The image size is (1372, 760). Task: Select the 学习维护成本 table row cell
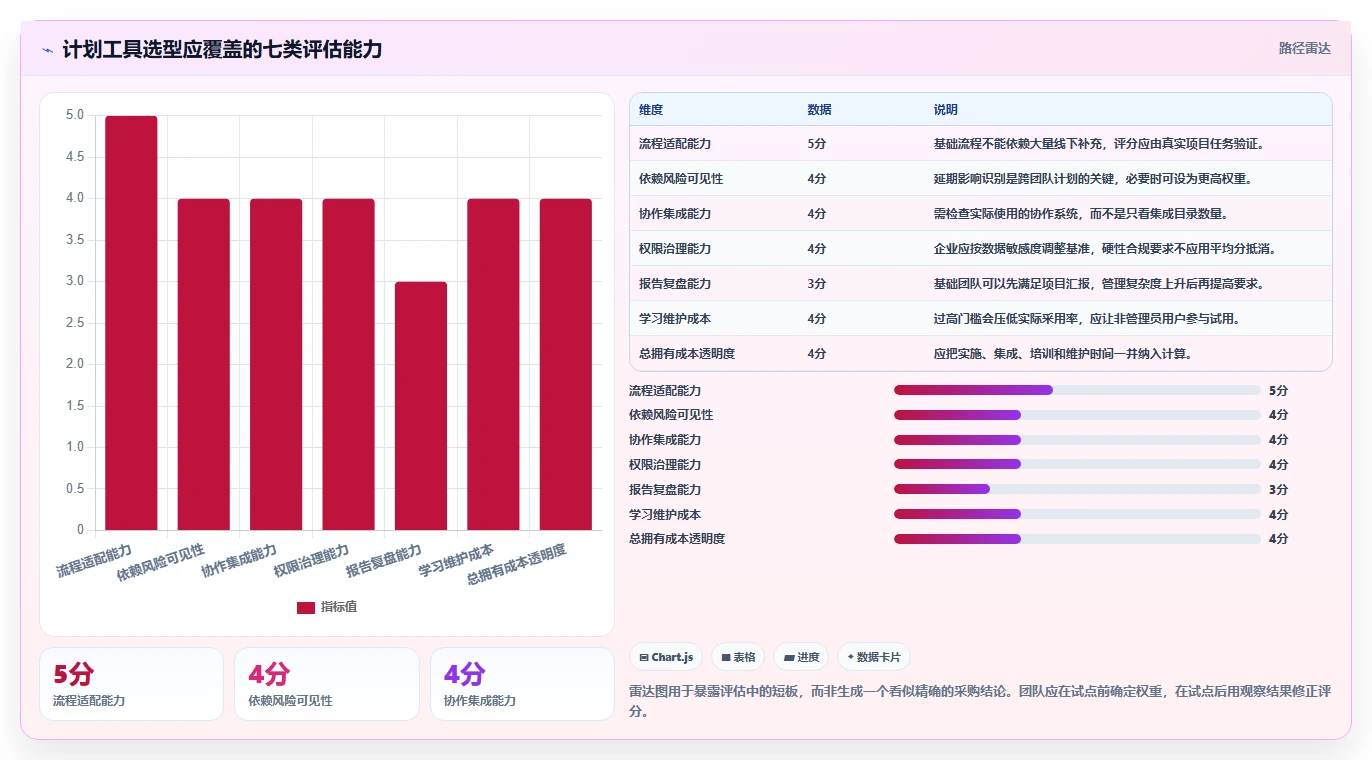[675, 319]
